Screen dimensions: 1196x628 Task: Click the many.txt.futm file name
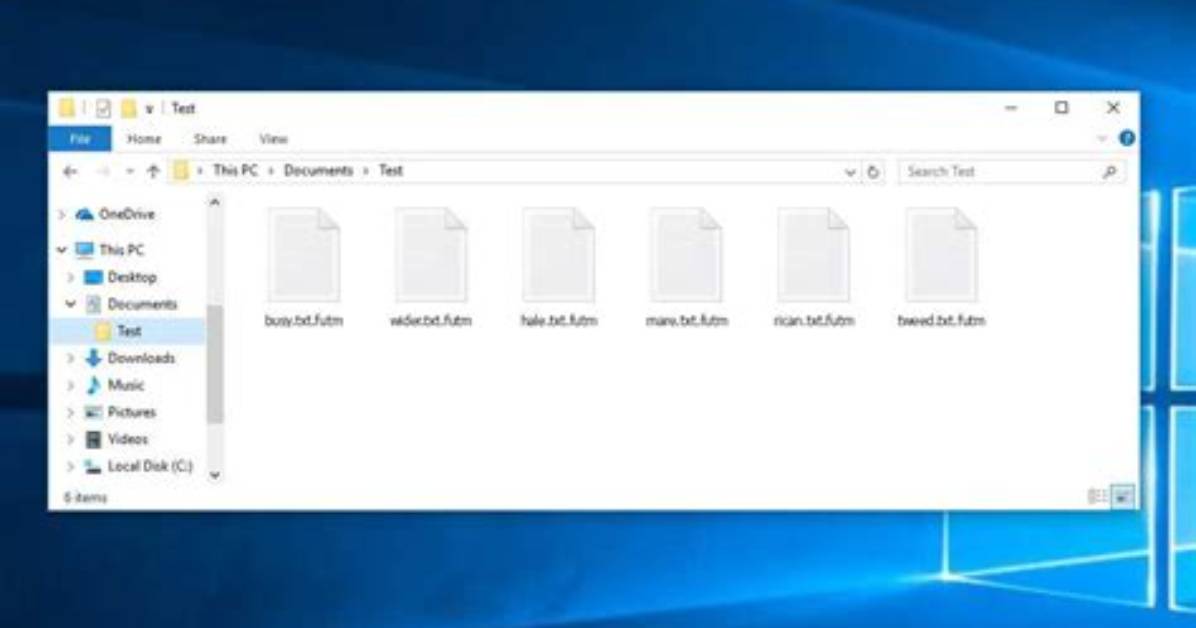[x=686, y=320]
